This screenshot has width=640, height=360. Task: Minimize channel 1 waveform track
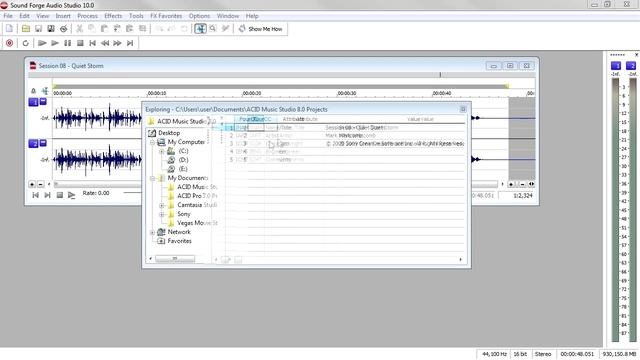[x=43, y=101]
